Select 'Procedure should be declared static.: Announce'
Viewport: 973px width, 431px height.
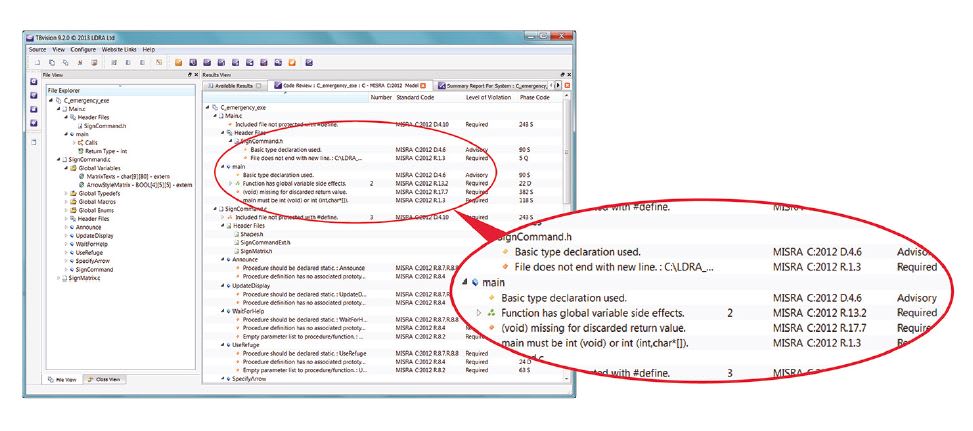(303, 268)
